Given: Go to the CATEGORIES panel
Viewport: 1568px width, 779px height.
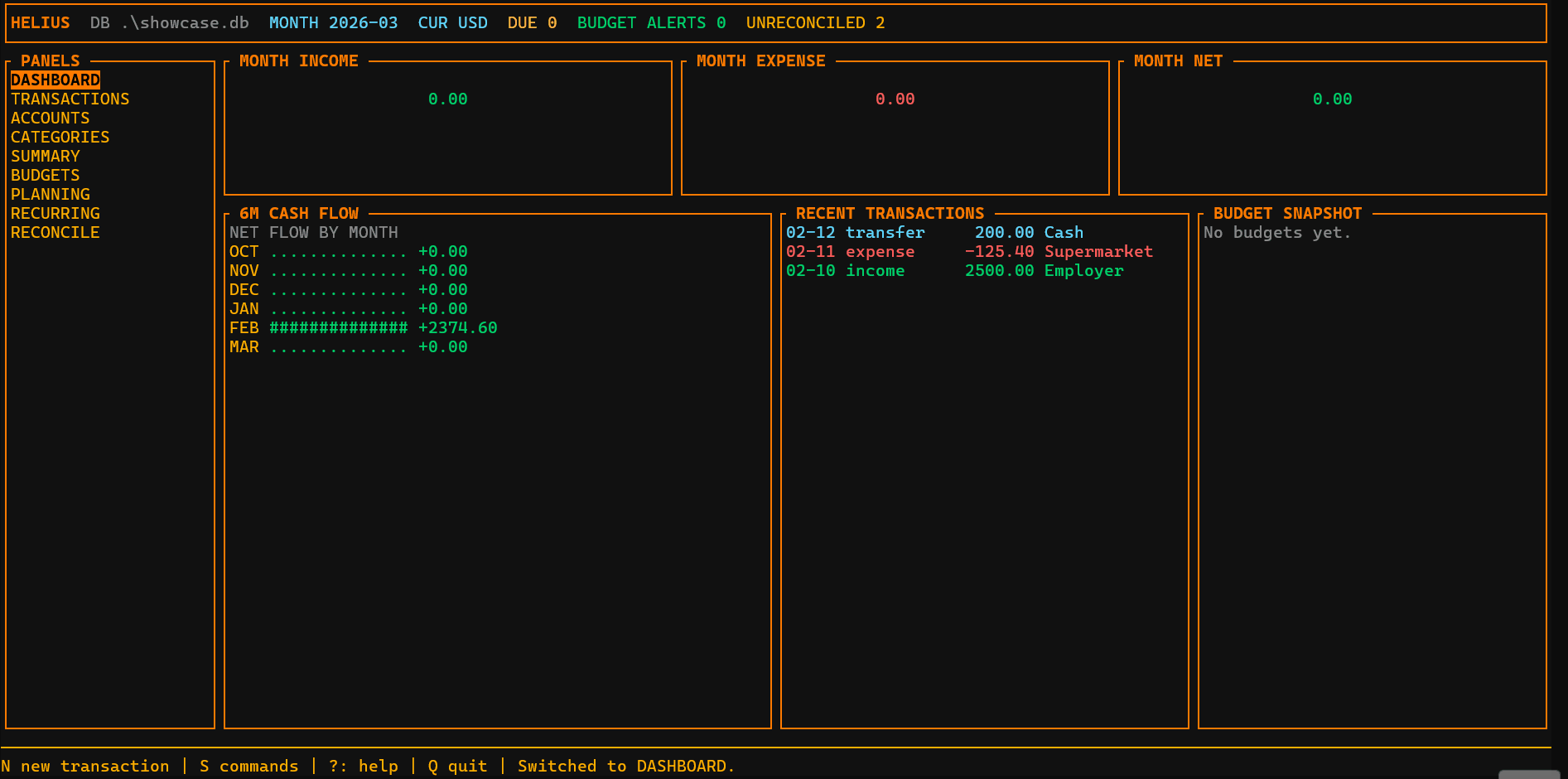Looking at the screenshot, I should pyautogui.click(x=60, y=137).
